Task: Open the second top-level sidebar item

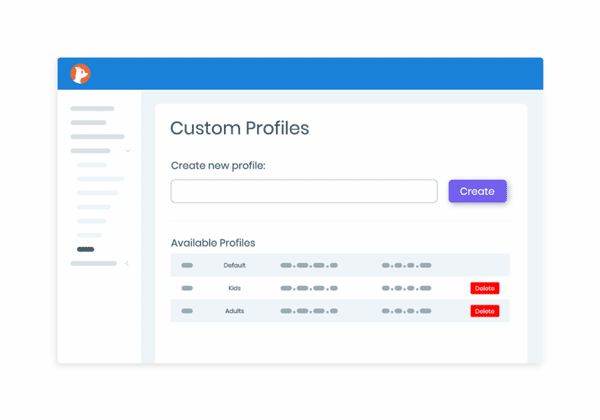Action: [x=88, y=123]
